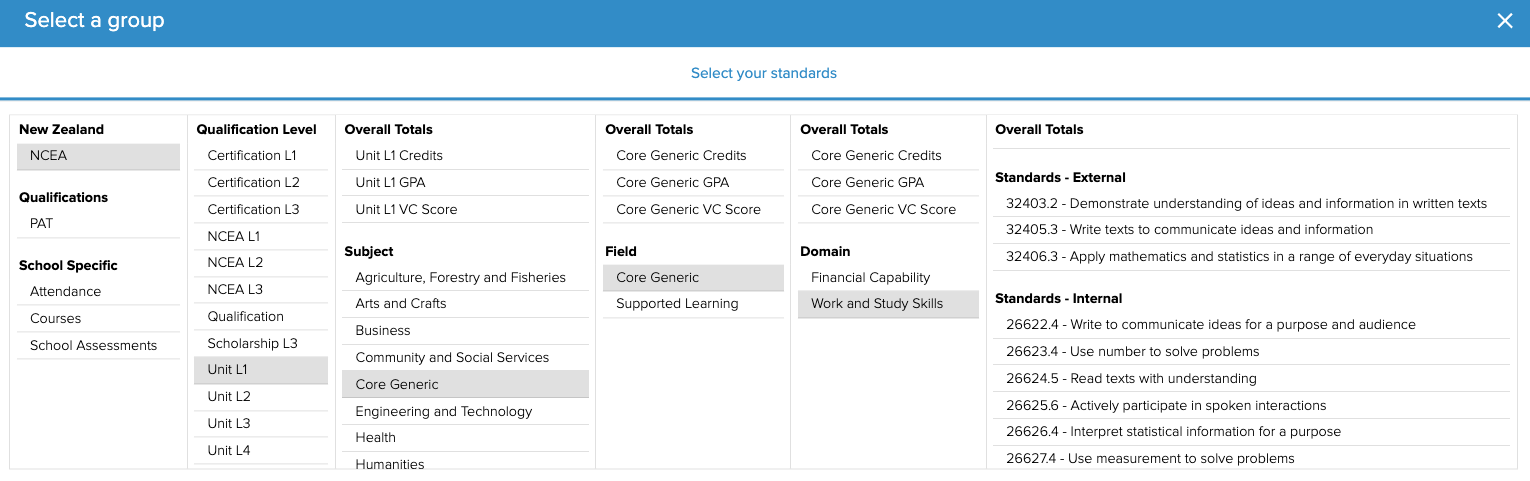
Task: Pick Core Generic VC Score in Field column
Action: [x=688, y=210]
